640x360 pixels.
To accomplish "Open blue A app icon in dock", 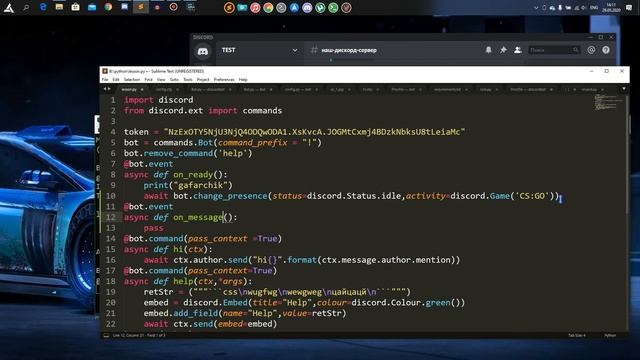I will coord(294,8).
